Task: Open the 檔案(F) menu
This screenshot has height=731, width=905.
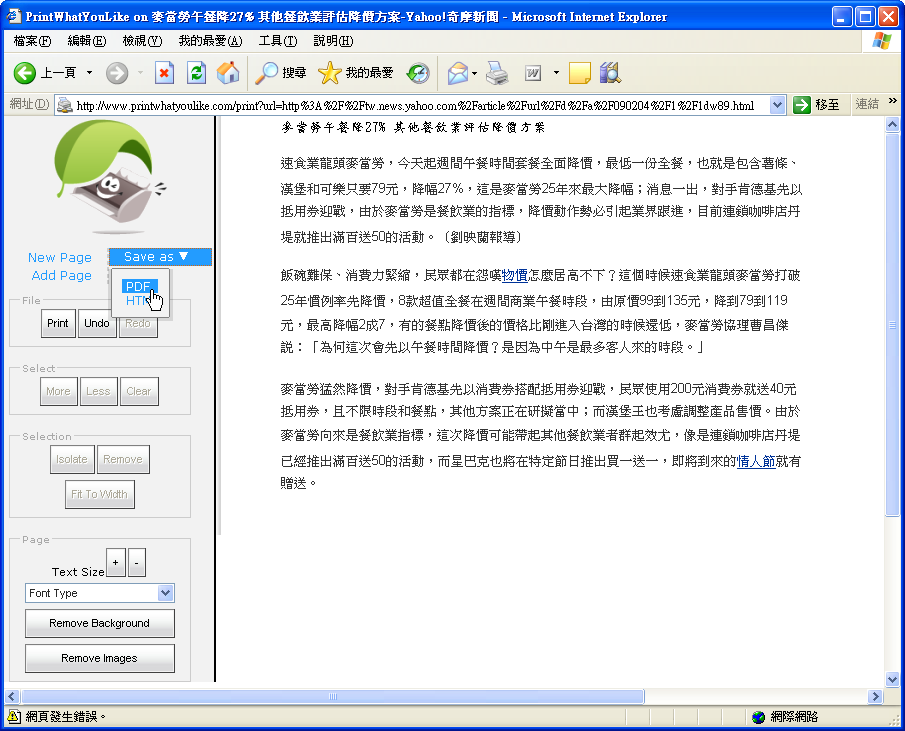Action: (x=32, y=41)
